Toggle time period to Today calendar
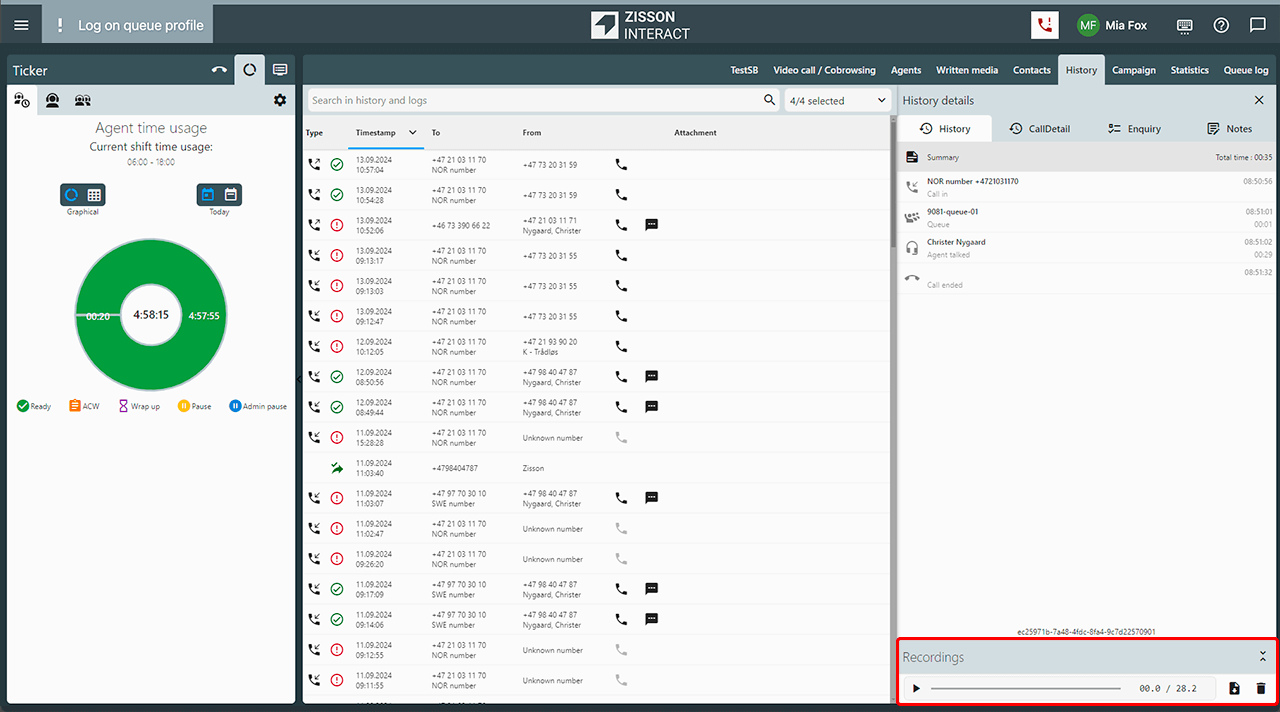The height and width of the screenshot is (712, 1280). (x=208, y=195)
